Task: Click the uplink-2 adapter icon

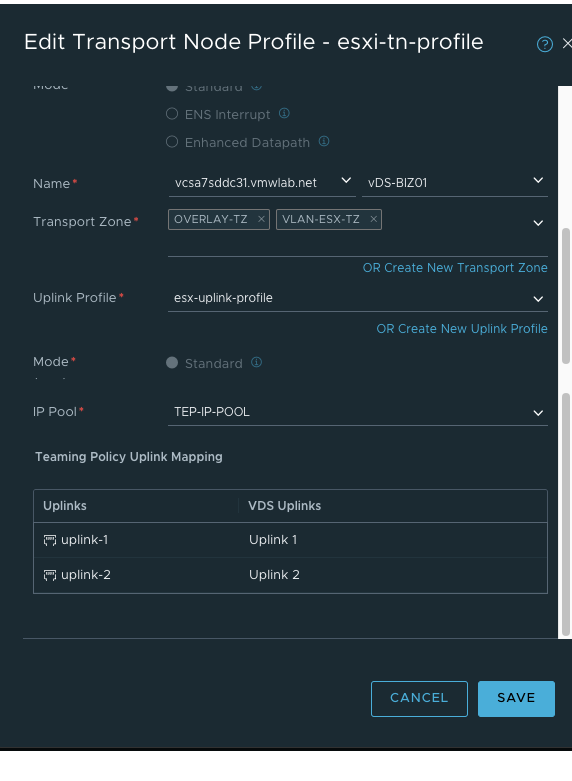Action: (50, 575)
